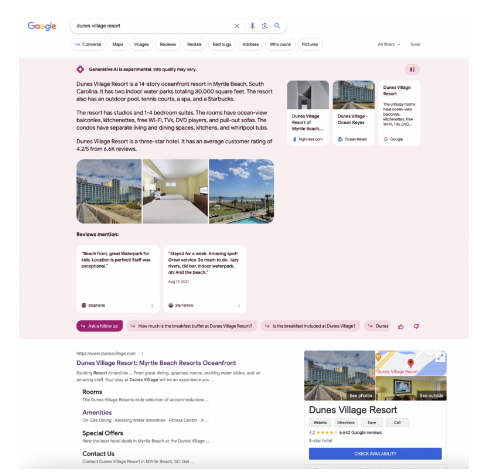Open the map thumbnail in knowledge panel

(411, 363)
